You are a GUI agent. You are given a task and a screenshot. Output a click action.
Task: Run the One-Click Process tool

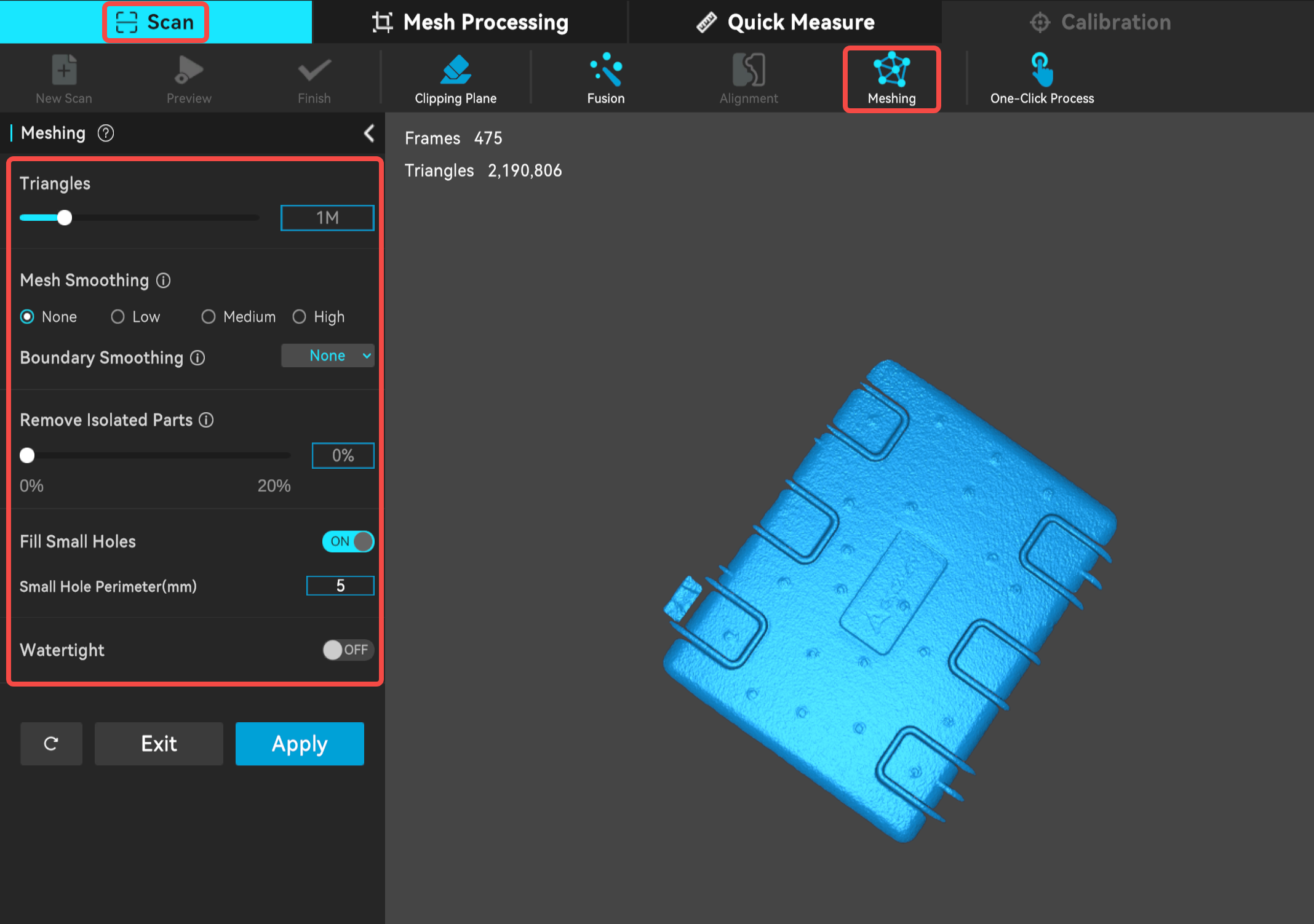pos(1041,79)
